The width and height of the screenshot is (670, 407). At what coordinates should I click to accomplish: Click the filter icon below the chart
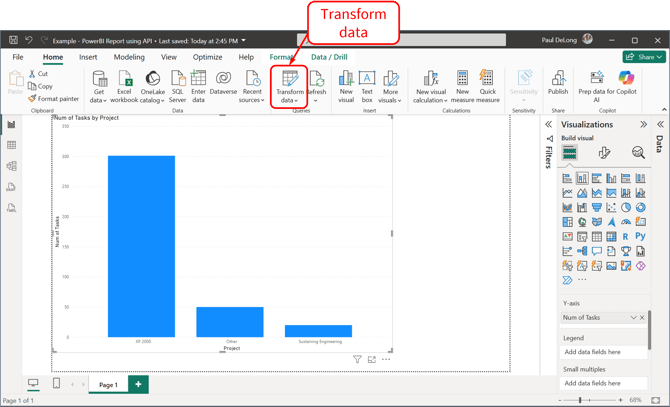pos(357,360)
